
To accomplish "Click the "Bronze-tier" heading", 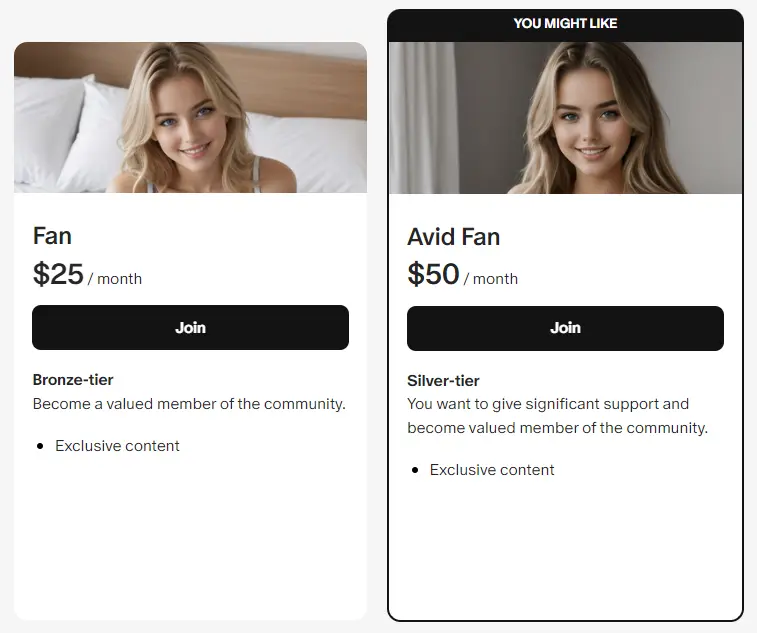I will point(73,380).
